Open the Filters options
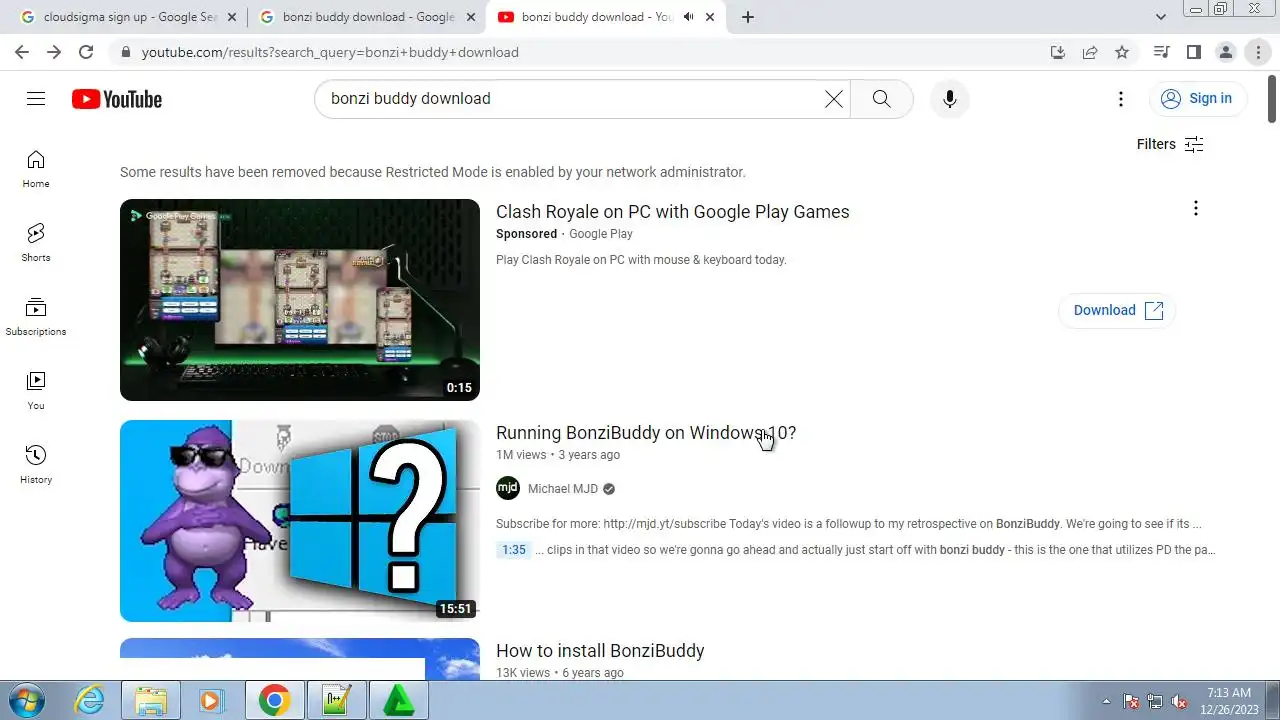This screenshot has width=1280, height=720. (1170, 144)
